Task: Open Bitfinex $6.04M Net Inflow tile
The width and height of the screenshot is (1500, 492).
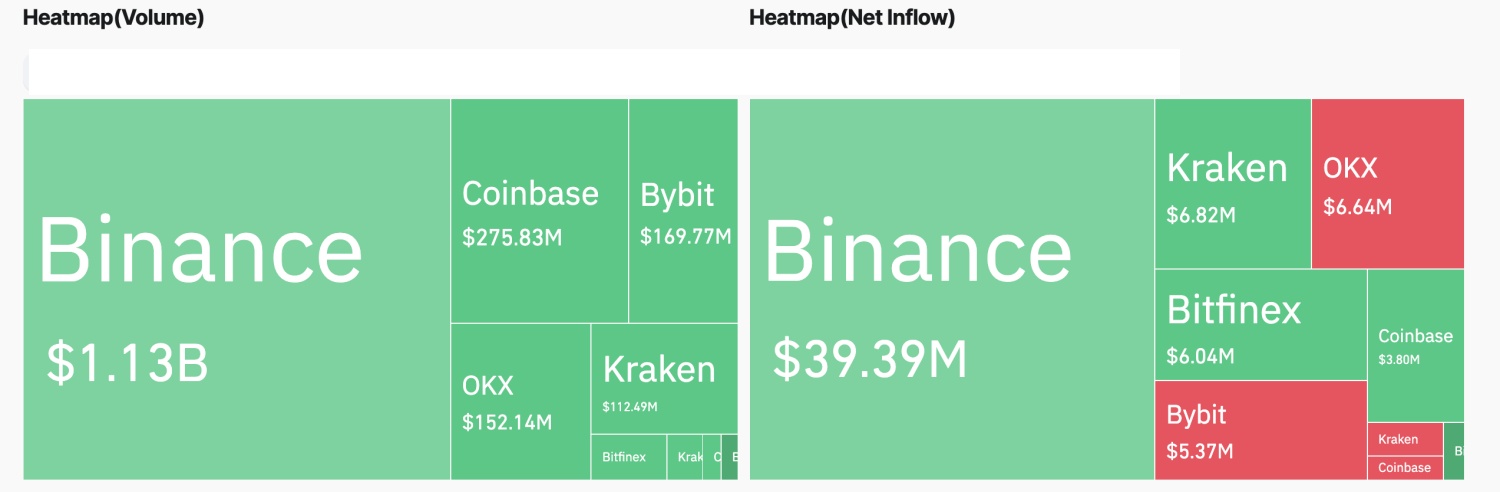Action: (x=1261, y=325)
